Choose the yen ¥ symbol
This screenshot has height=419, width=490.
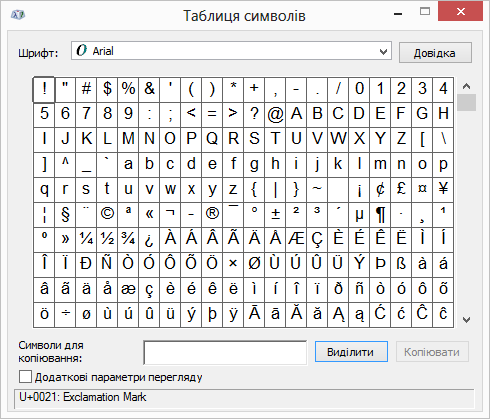click(443, 188)
